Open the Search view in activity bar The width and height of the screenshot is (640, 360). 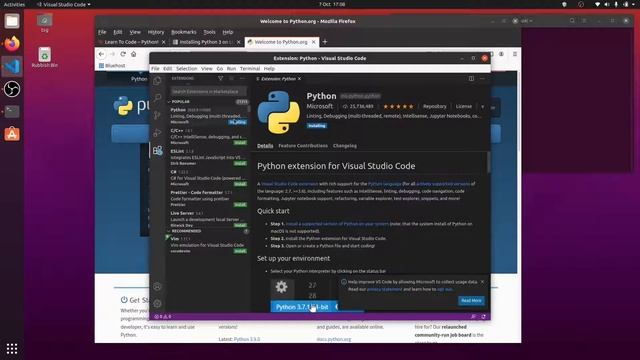pos(157,98)
